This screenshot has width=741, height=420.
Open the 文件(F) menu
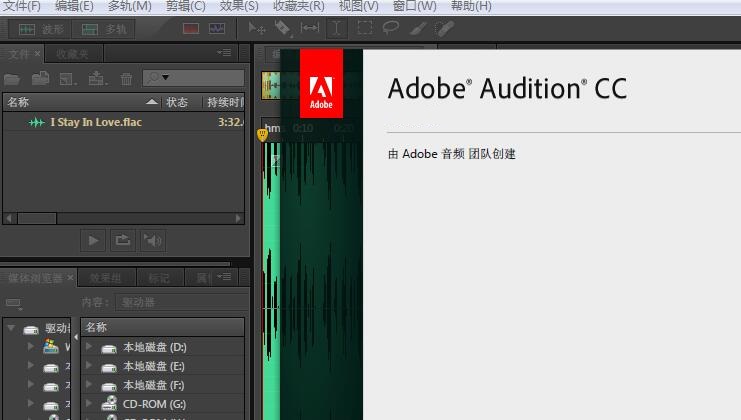tap(22, 6)
